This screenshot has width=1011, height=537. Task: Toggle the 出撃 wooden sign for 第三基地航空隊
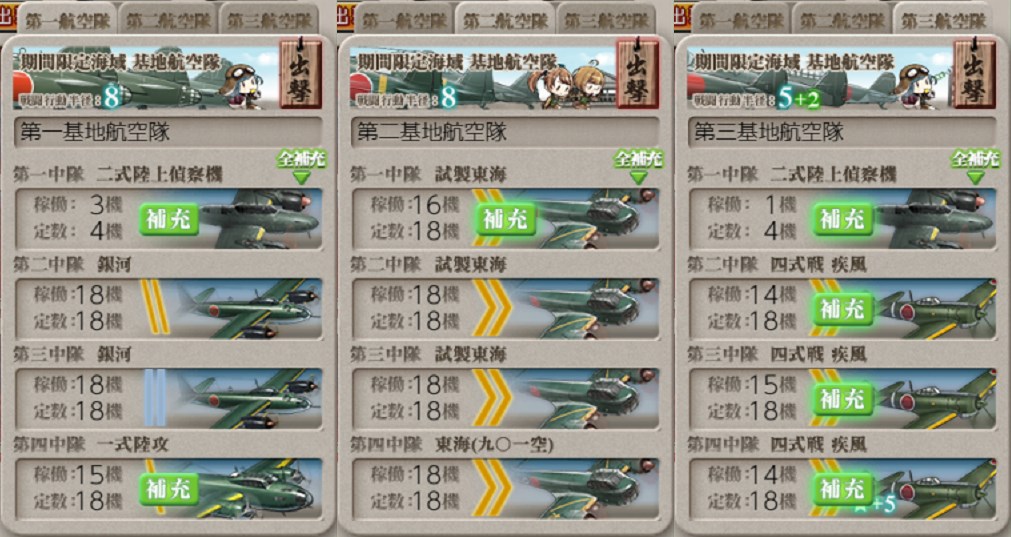pyautogui.click(x=974, y=74)
